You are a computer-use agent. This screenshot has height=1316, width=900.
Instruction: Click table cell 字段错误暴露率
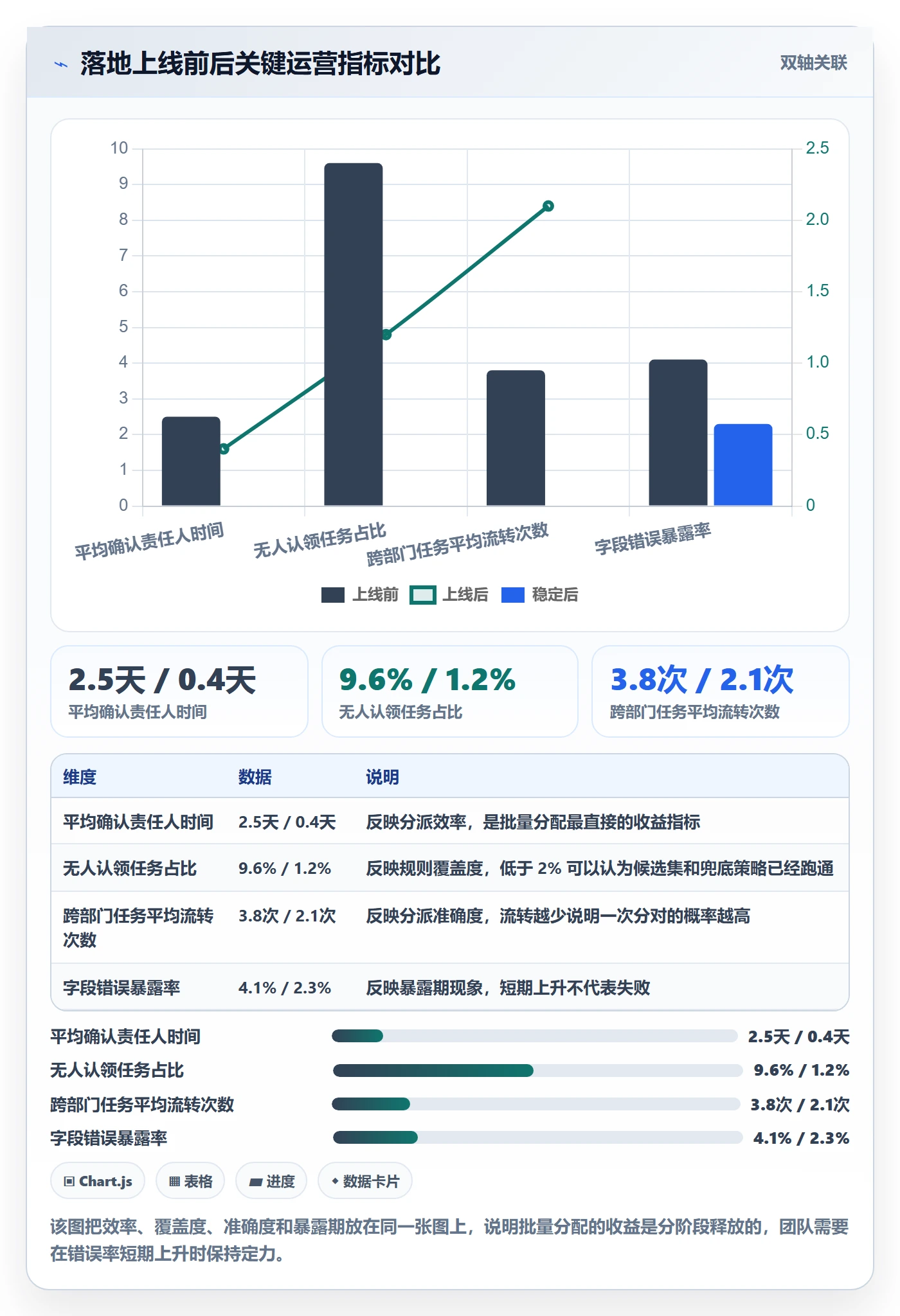coord(122,988)
